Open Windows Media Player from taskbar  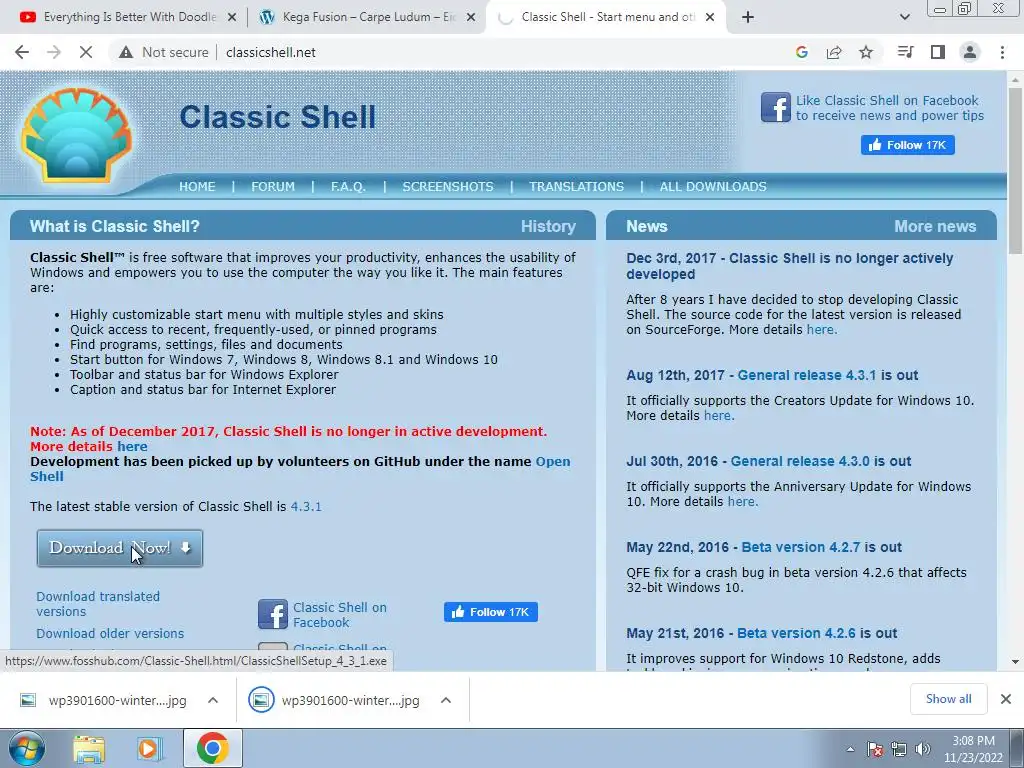coord(150,749)
